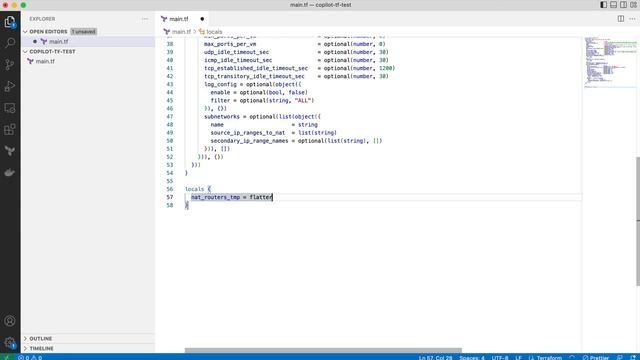
Task: Place cursor on nat_routers_tmp line
Action: (232, 197)
